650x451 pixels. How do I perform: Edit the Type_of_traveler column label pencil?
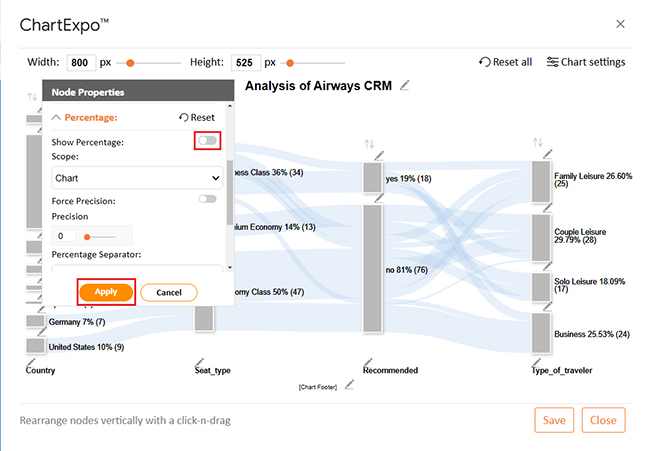click(x=537, y=359)
